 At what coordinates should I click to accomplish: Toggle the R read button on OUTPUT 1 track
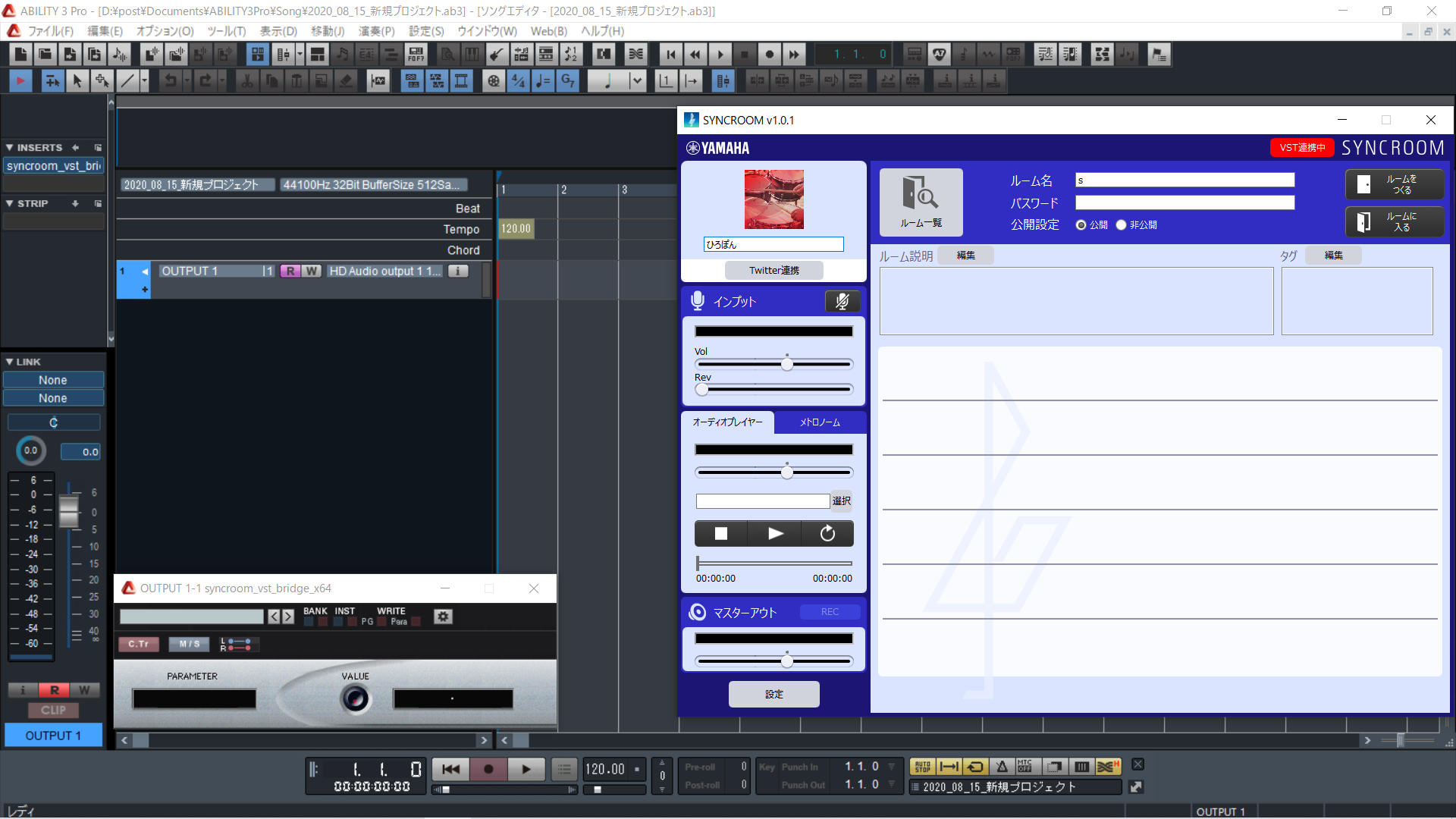coord(290,271)
